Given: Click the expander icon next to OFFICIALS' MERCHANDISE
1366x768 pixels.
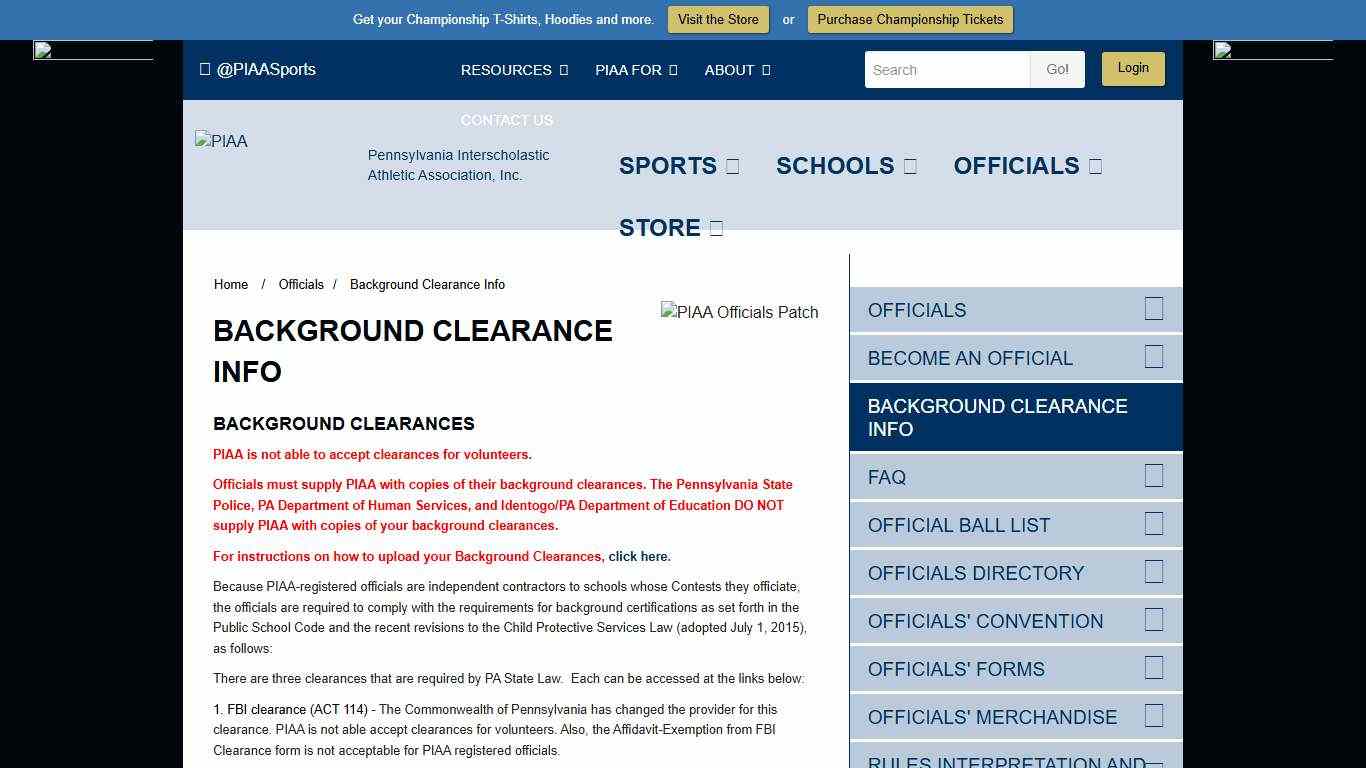Looking at the screenshot, I should coord(1153,716).
